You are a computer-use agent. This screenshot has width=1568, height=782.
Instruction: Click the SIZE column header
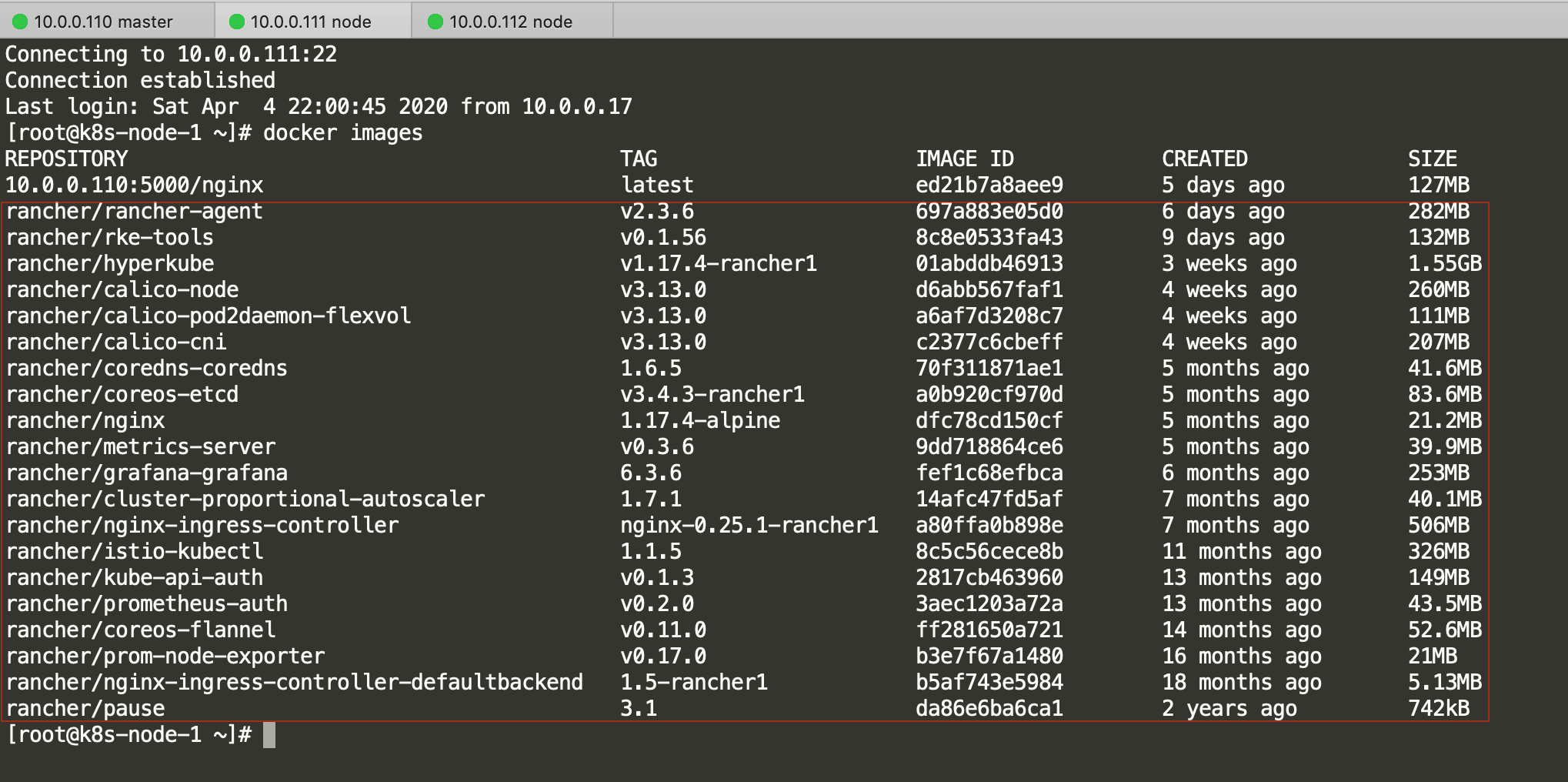[x=1433, y=159]
